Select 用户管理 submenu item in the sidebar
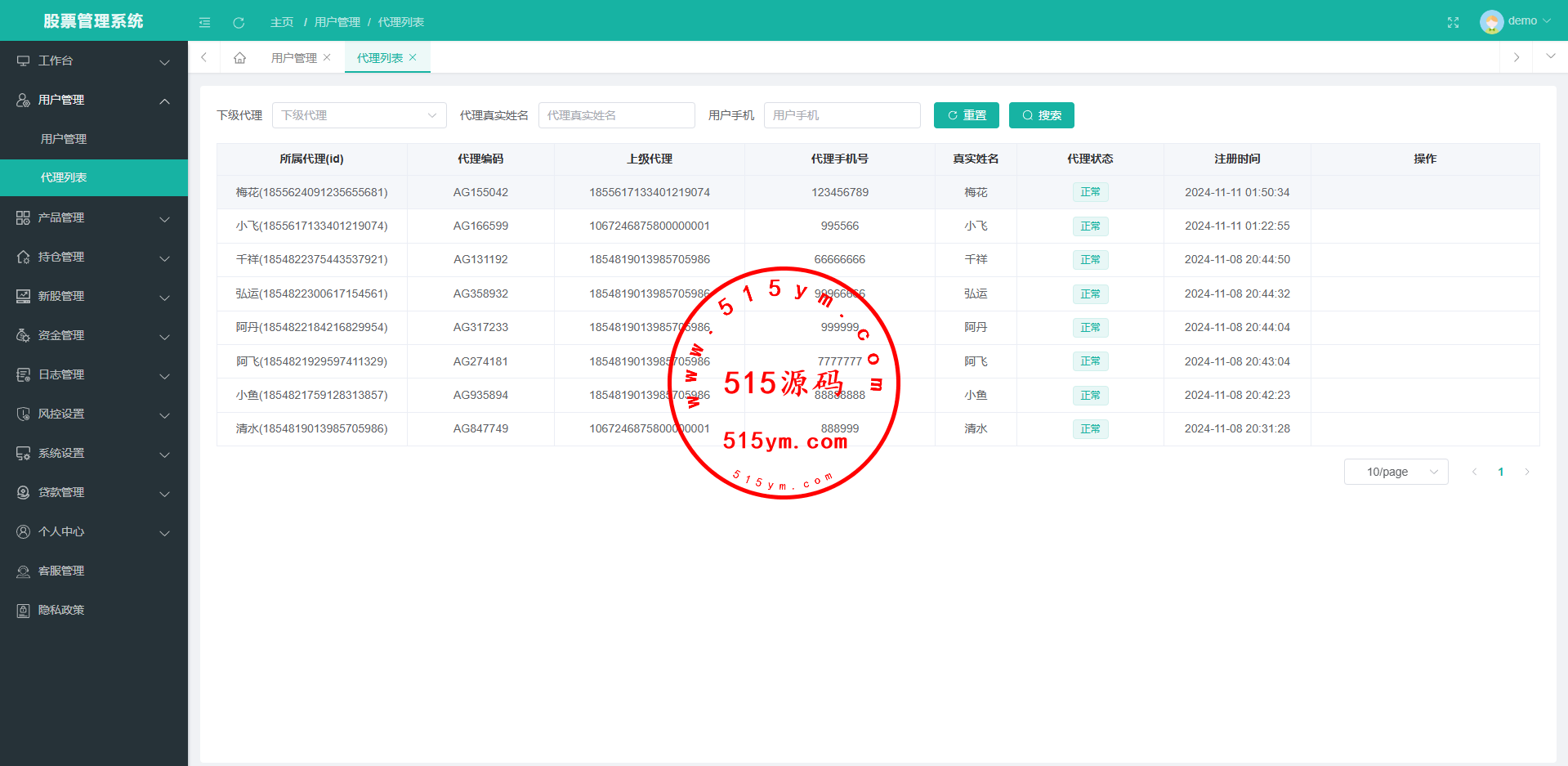 (x=64, y=139)
